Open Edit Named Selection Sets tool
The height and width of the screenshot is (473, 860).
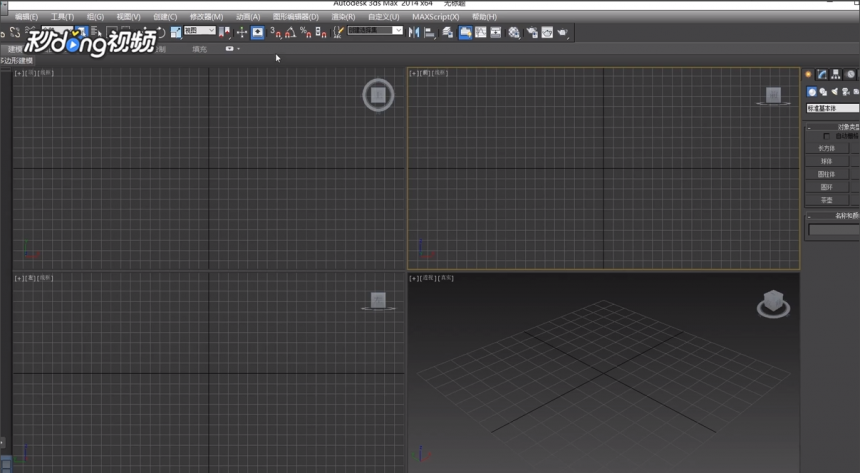[338, 32]
